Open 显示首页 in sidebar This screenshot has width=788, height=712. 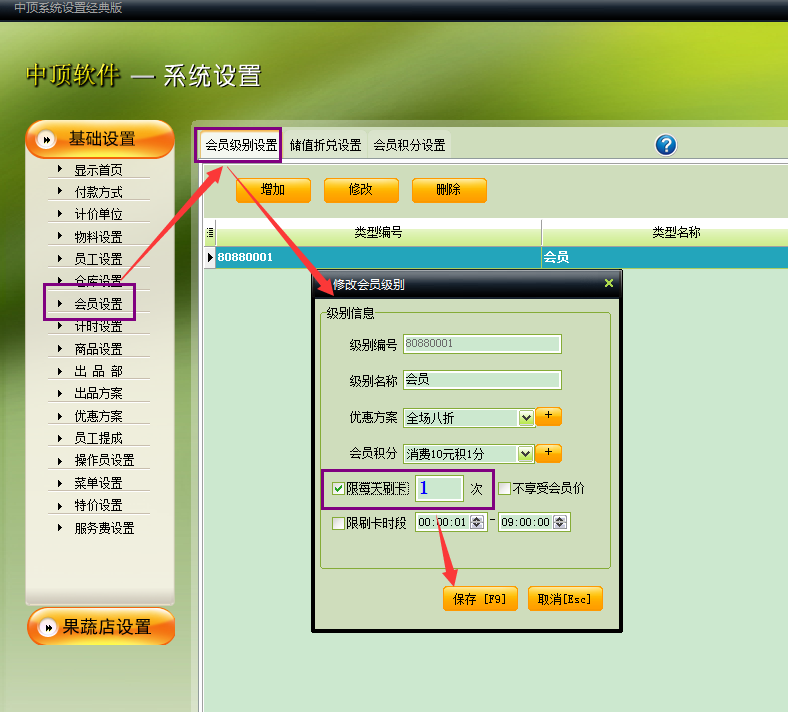pyautogui.click(x=98, y=170)
